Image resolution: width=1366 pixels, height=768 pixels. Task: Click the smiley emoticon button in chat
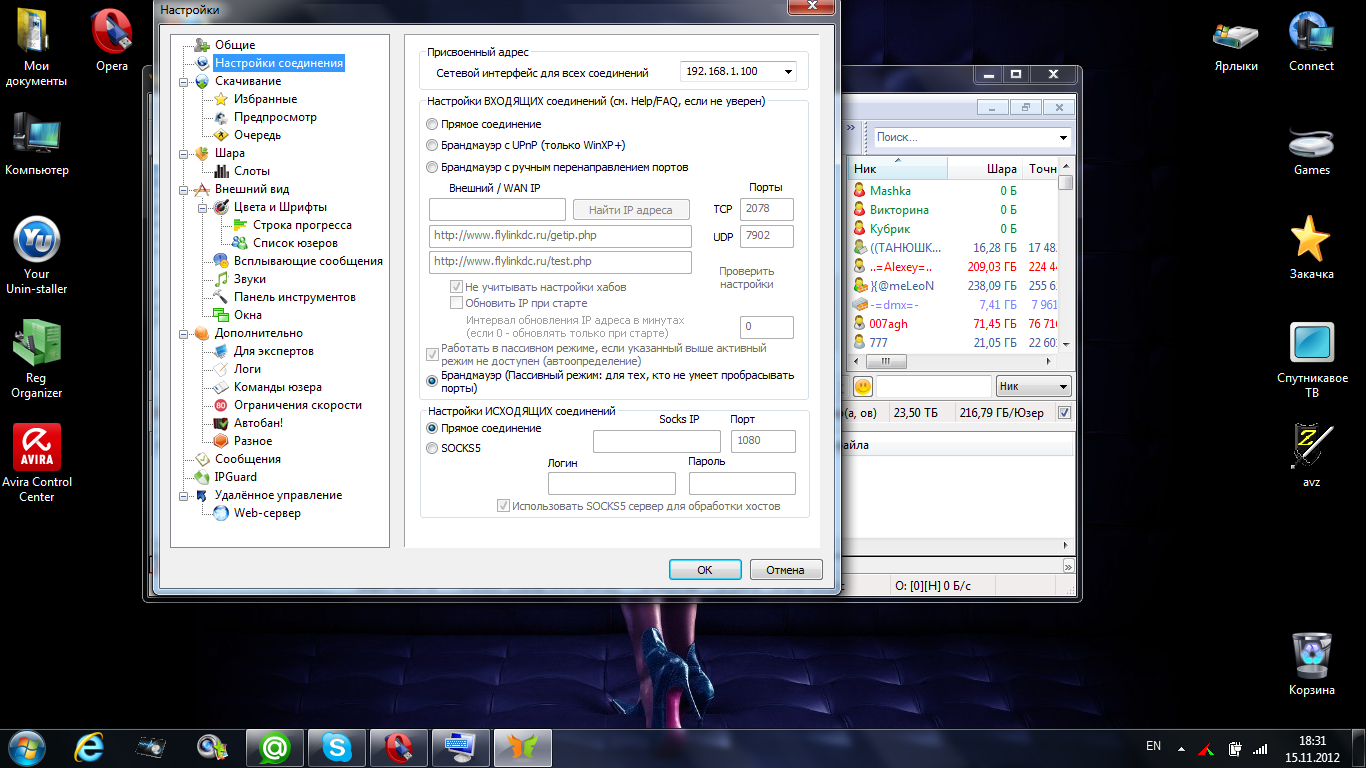862,386
